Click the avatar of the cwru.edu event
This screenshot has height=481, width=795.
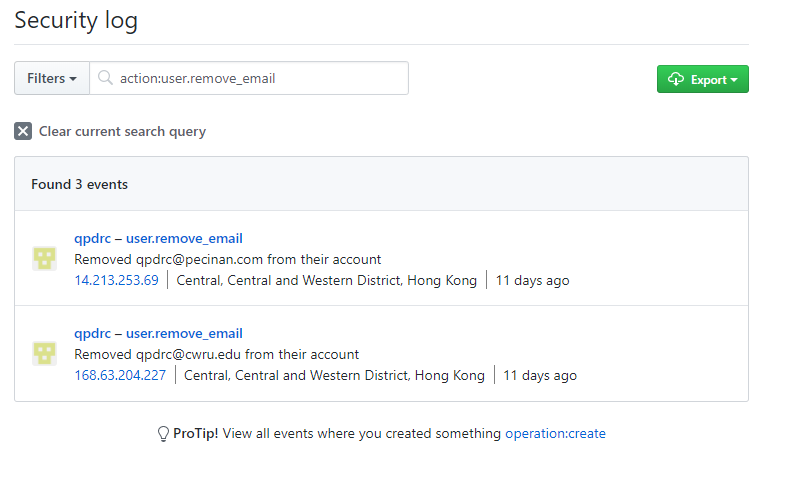pos(44,353)
